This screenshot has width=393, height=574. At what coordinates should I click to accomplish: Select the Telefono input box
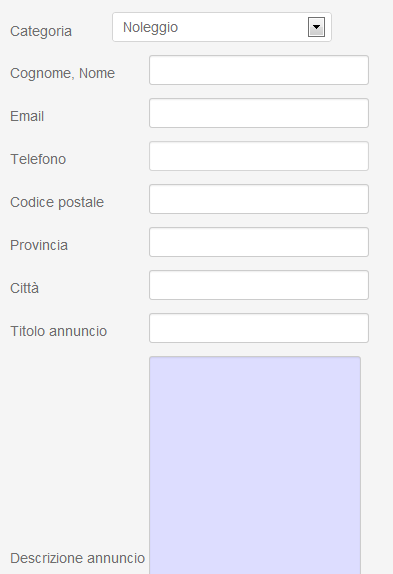[259, 156]
